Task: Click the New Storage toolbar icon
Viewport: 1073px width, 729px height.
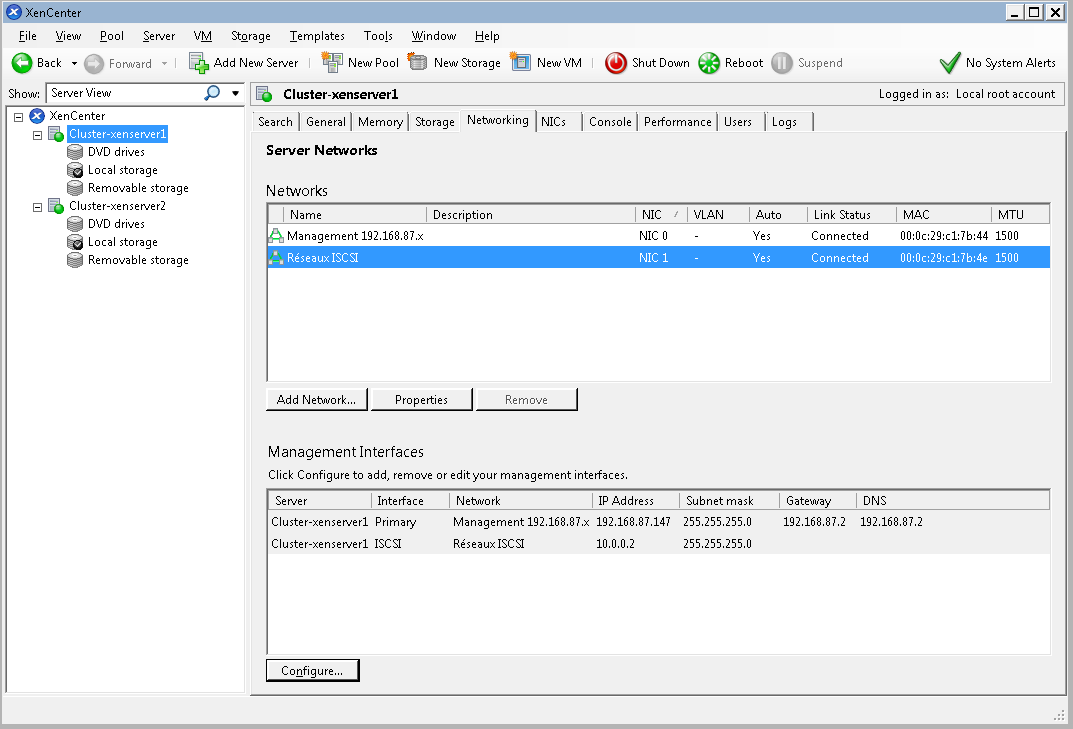Action: [418, 63]
